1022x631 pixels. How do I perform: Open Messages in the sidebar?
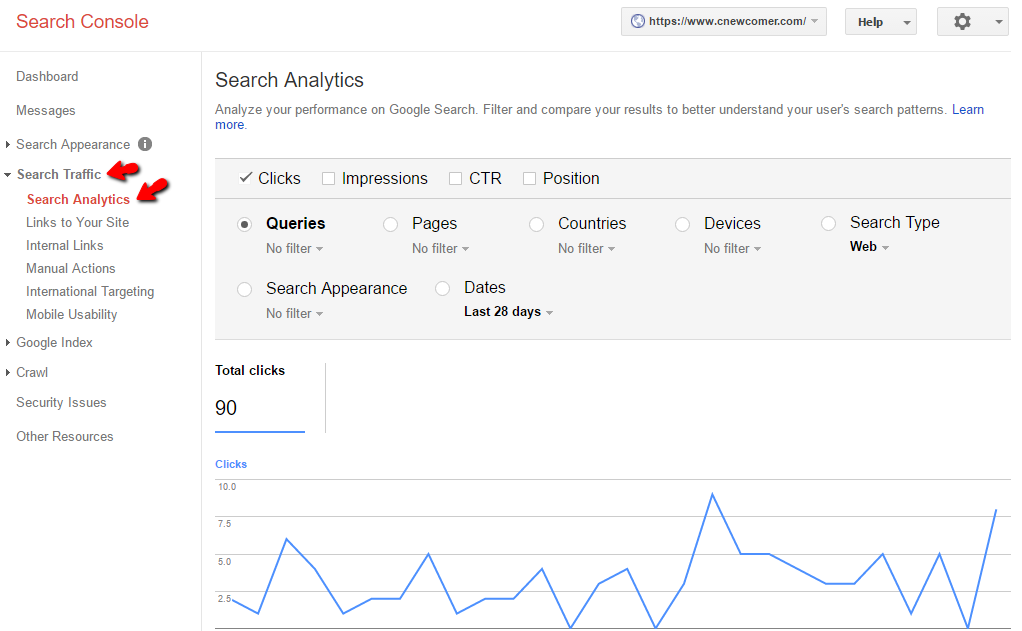(46, 110)
